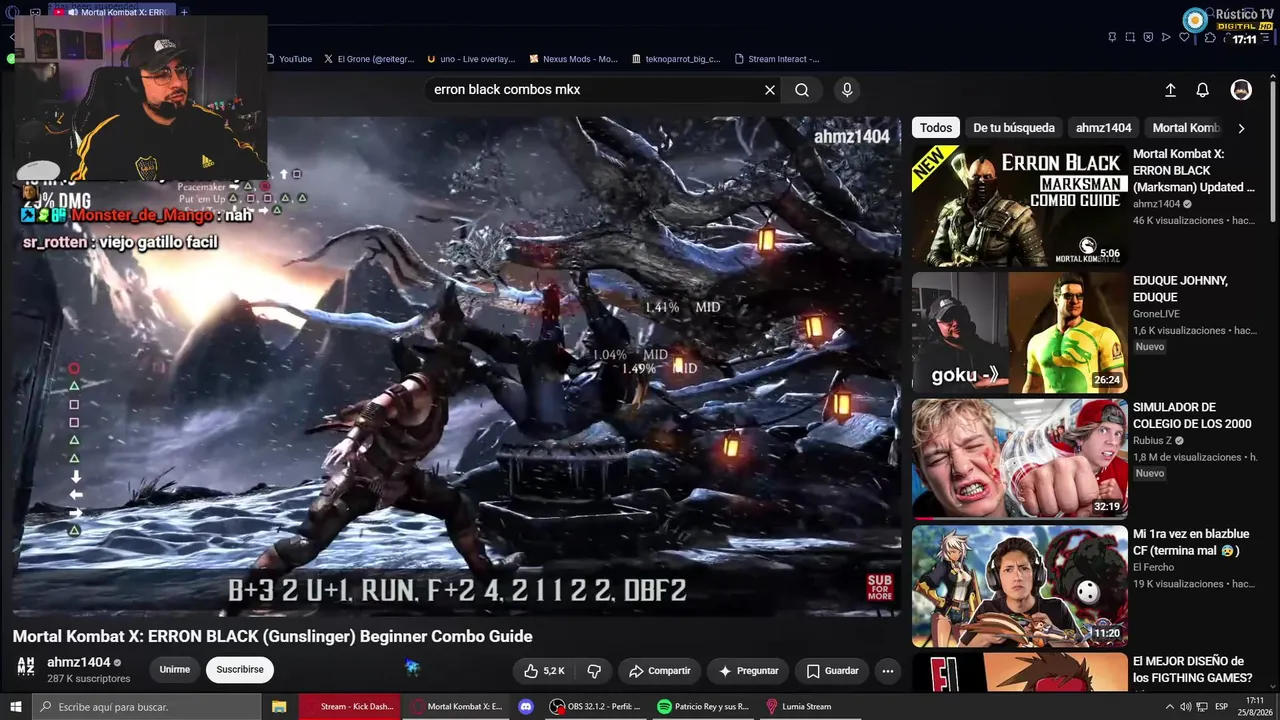1280x720 pixels.
Task: Switch to OBS 32.1.2 in the taskbar
Action: point(596,707)
